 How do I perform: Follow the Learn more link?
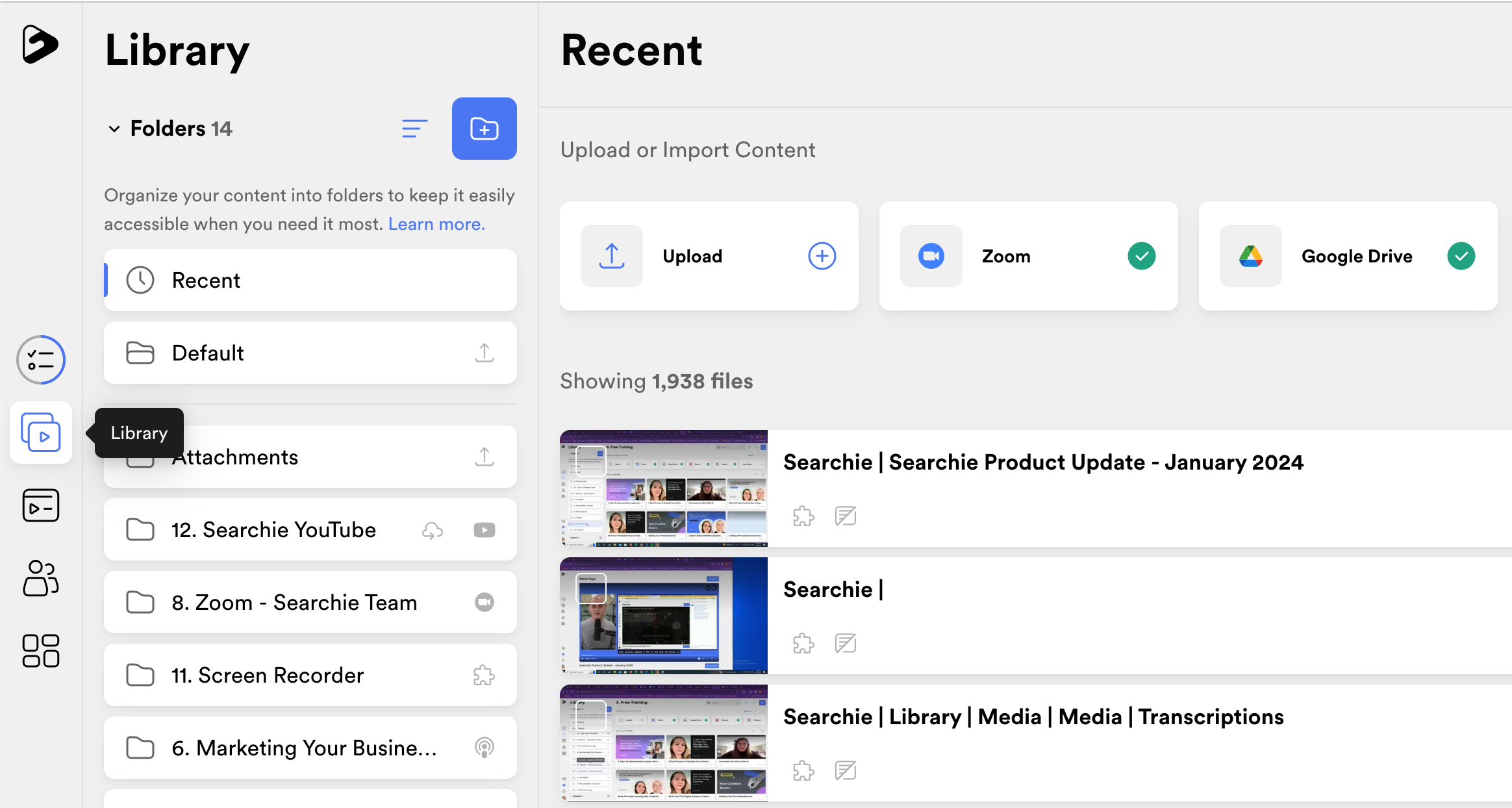click(436, 224)
